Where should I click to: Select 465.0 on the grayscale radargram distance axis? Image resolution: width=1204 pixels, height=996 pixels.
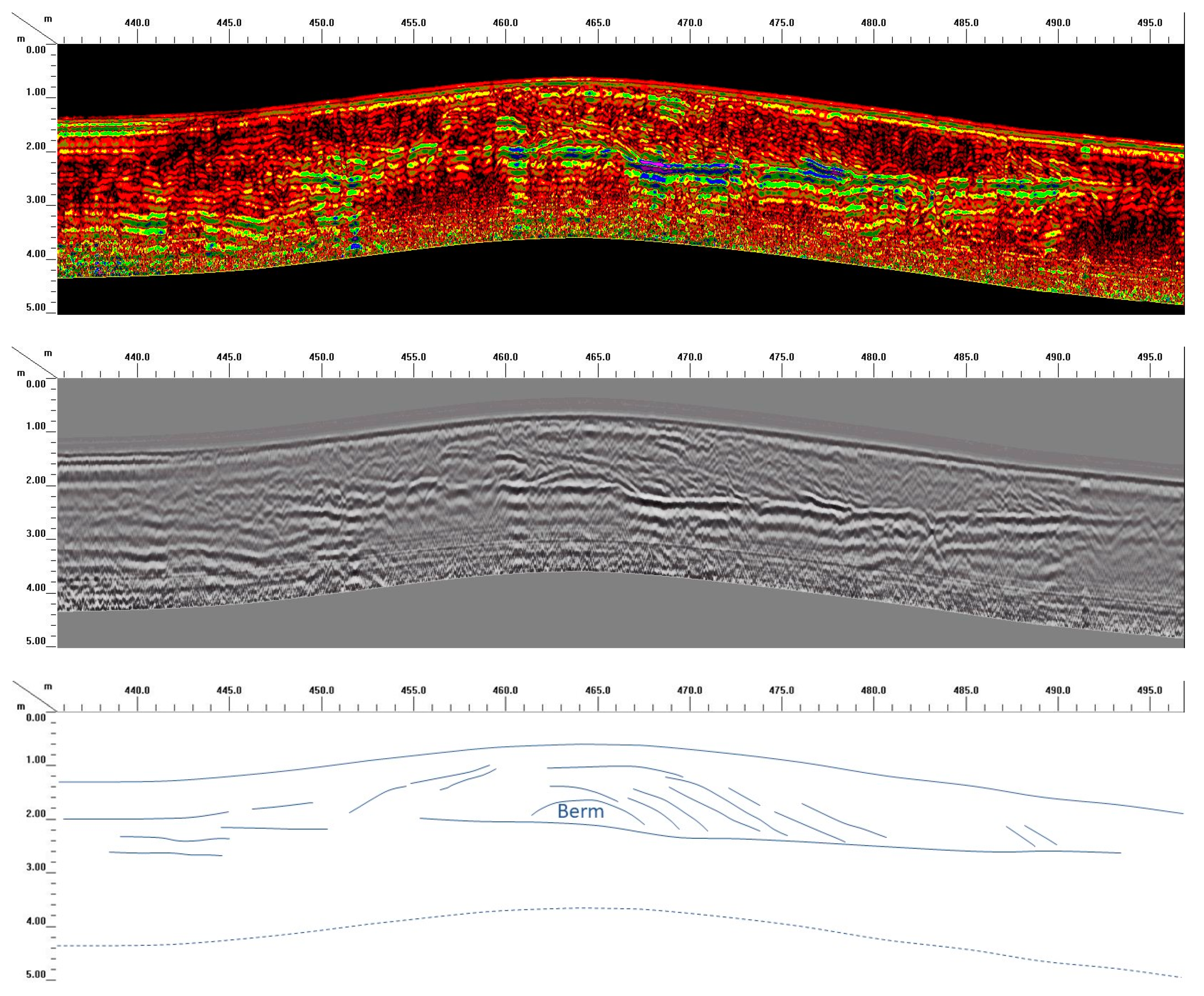pos(598,357)
